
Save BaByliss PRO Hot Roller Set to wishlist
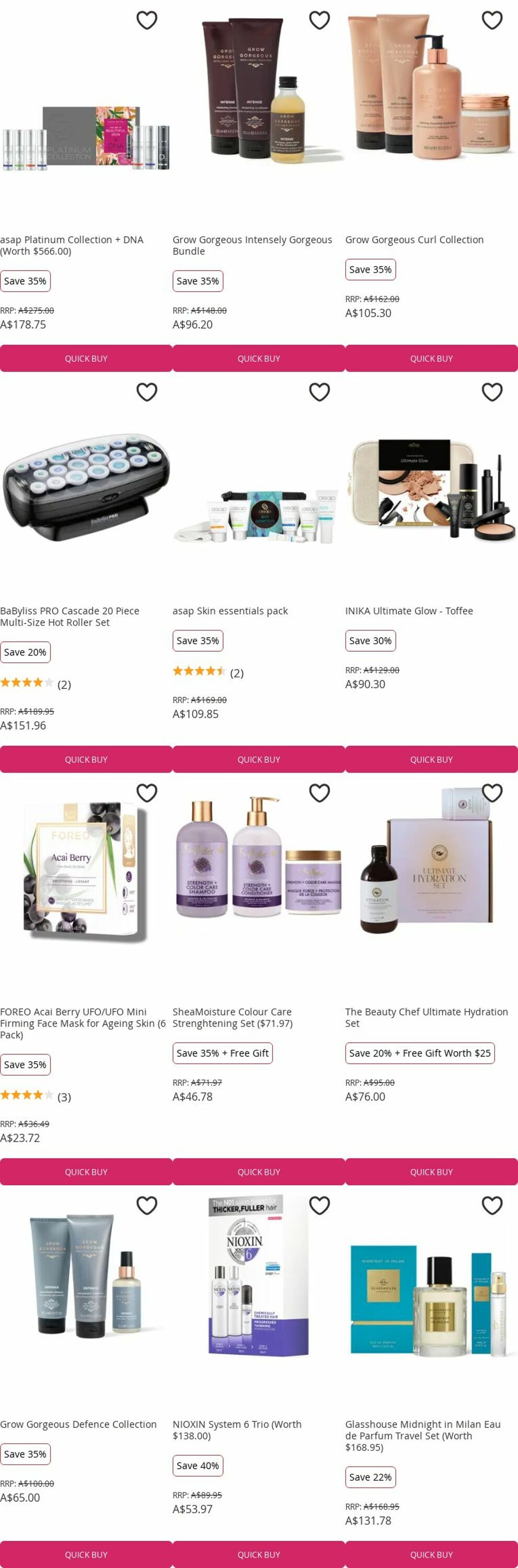(x=147, y=392)
